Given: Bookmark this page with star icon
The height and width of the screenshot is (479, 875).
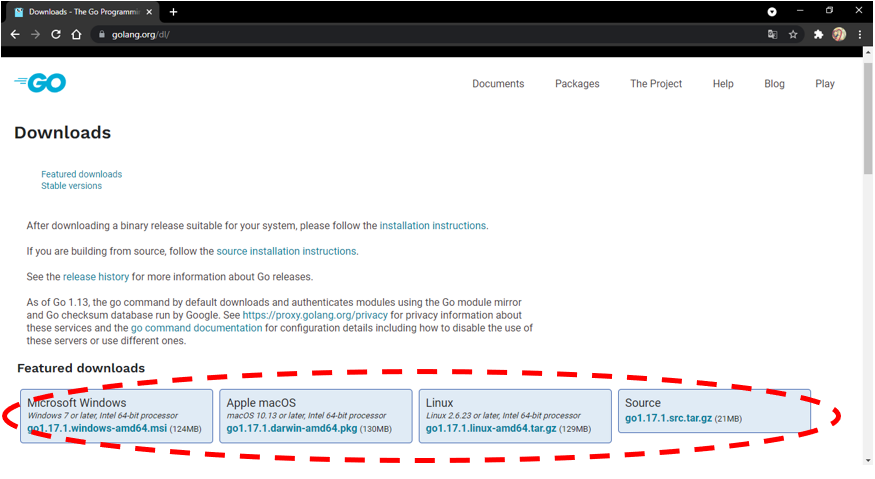Looking at the screenshot, I should click(x=793, y=34).
